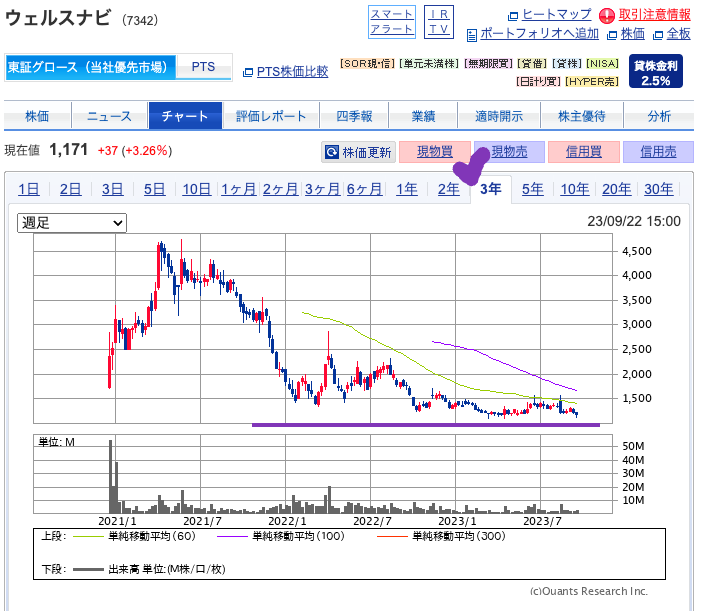This screenshot has width=702, height=611.
Task: Select the 東証グロース market tab
Action: tap(90, 67)
